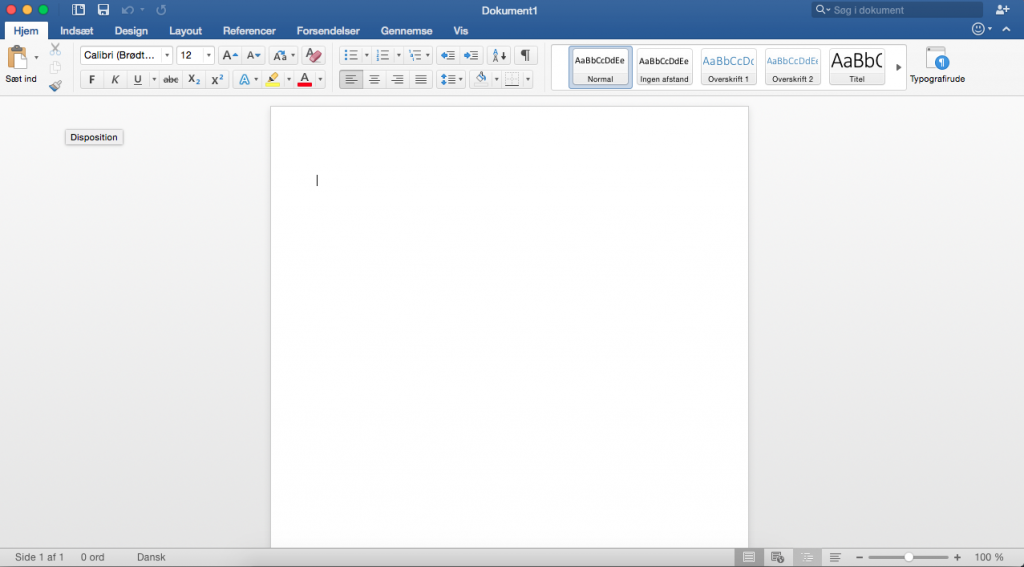This screenshot has width=1024, height=567.
Task: Toggle paragraph marks (¶) display
Action: (x=525, y=56)
